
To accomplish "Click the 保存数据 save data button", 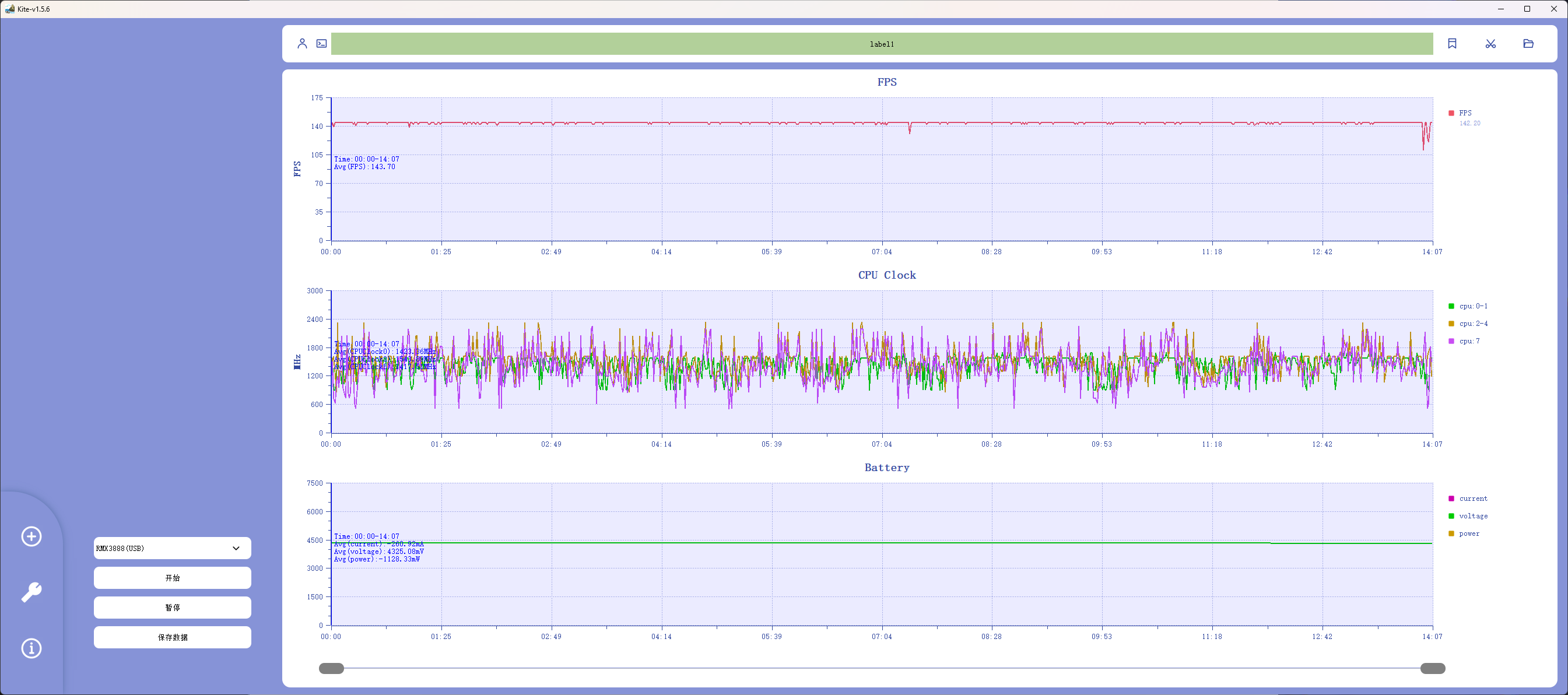I will point(172,637).
